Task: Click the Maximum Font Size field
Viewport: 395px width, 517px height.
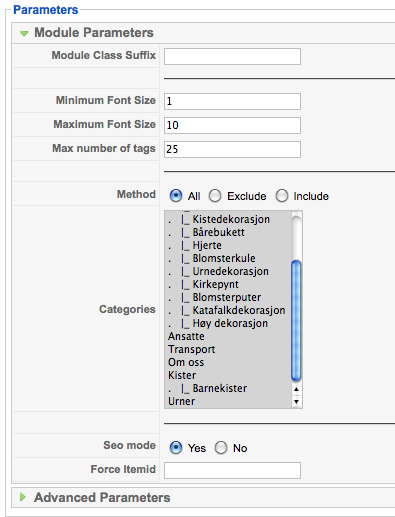Action: click(232, 125)
